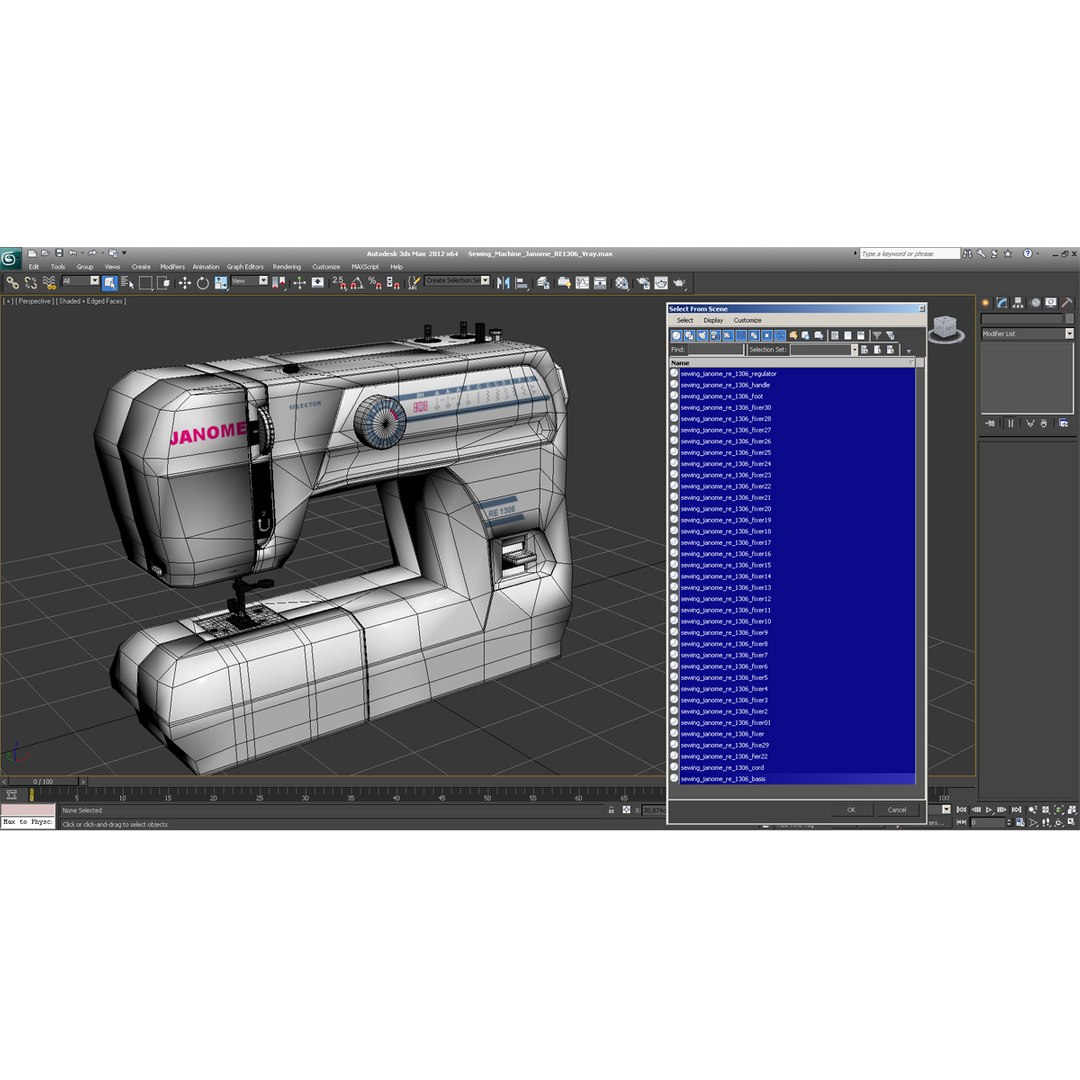Open the Customize menu in Select From Scene
1080x1080 pixels.
click(x=747, y=320)
